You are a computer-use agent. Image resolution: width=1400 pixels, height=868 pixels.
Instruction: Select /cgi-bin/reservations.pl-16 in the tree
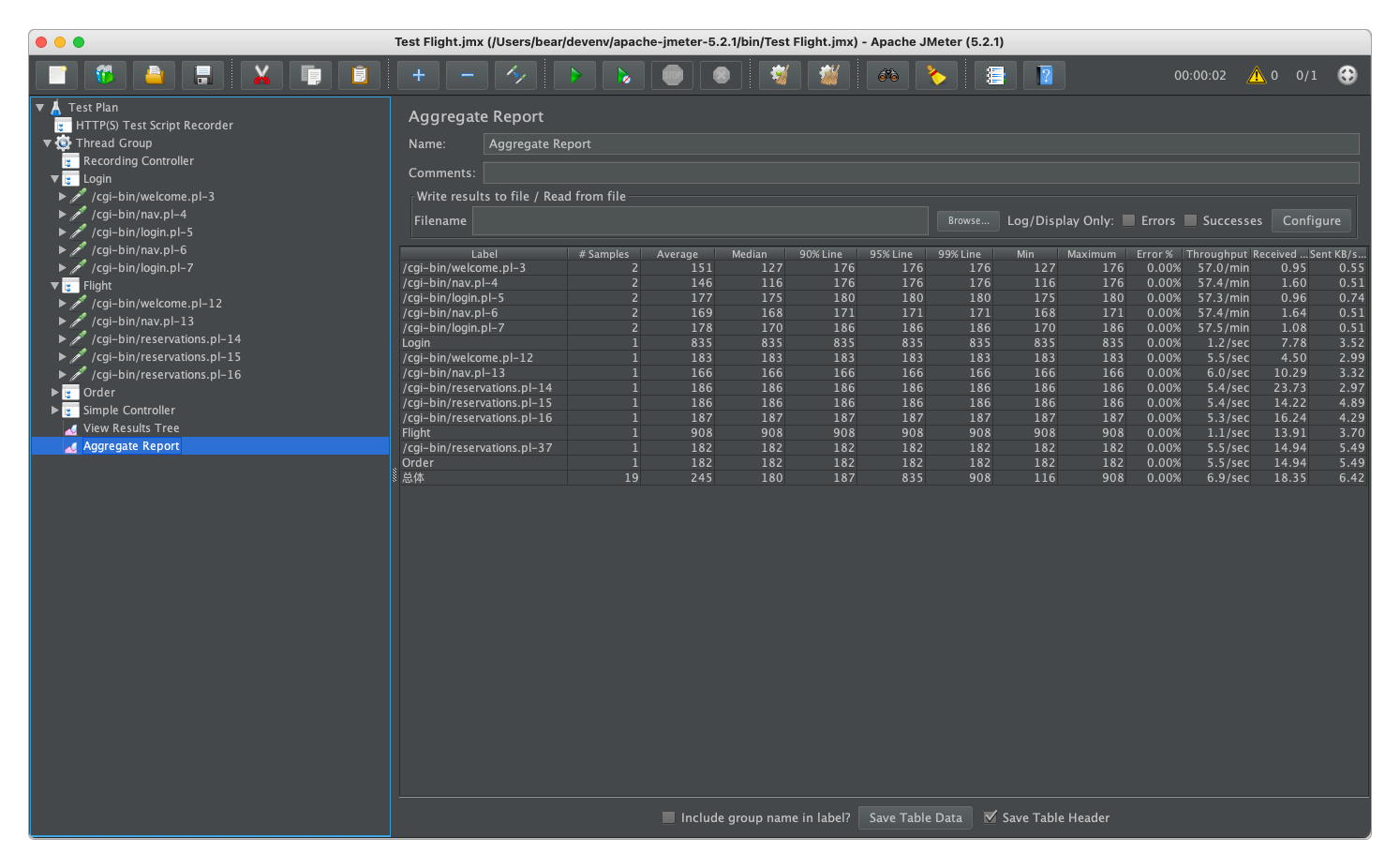(167, 375)
